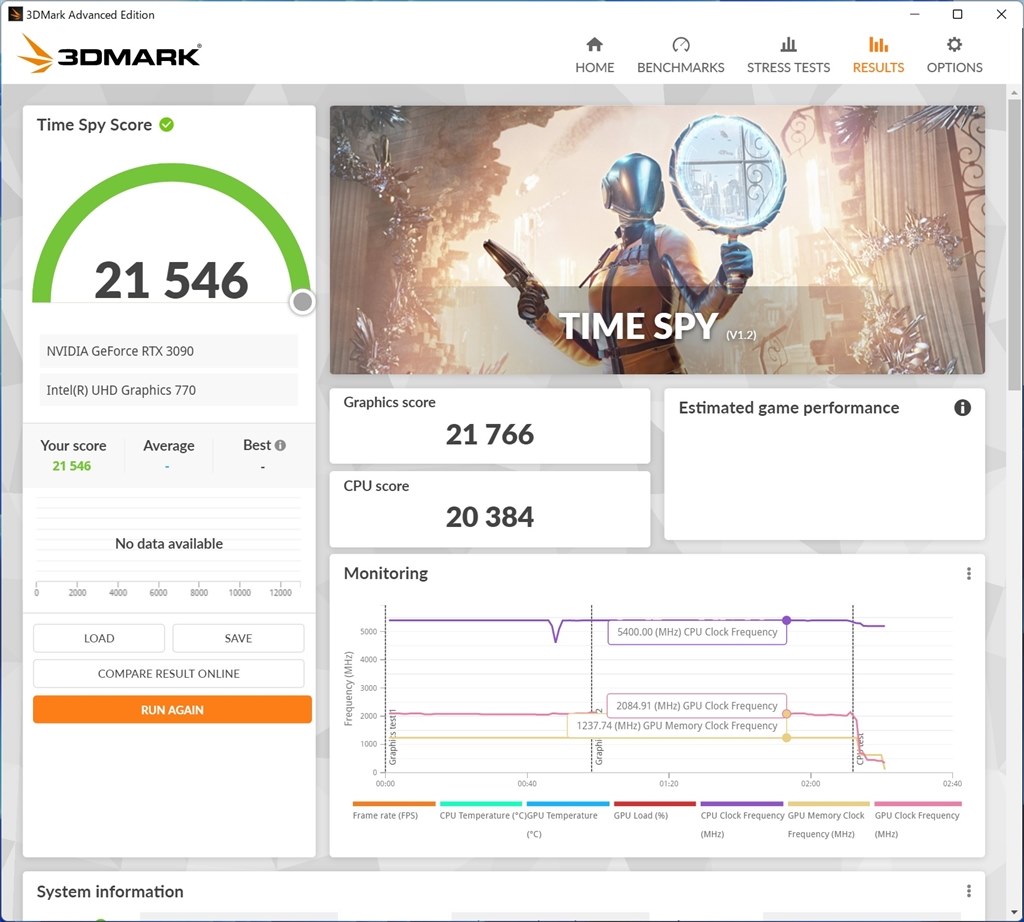Click Intel(R) UHD Graphics 770 entry
This screenshot has height=922, width=1024.
tap(168, 390)
